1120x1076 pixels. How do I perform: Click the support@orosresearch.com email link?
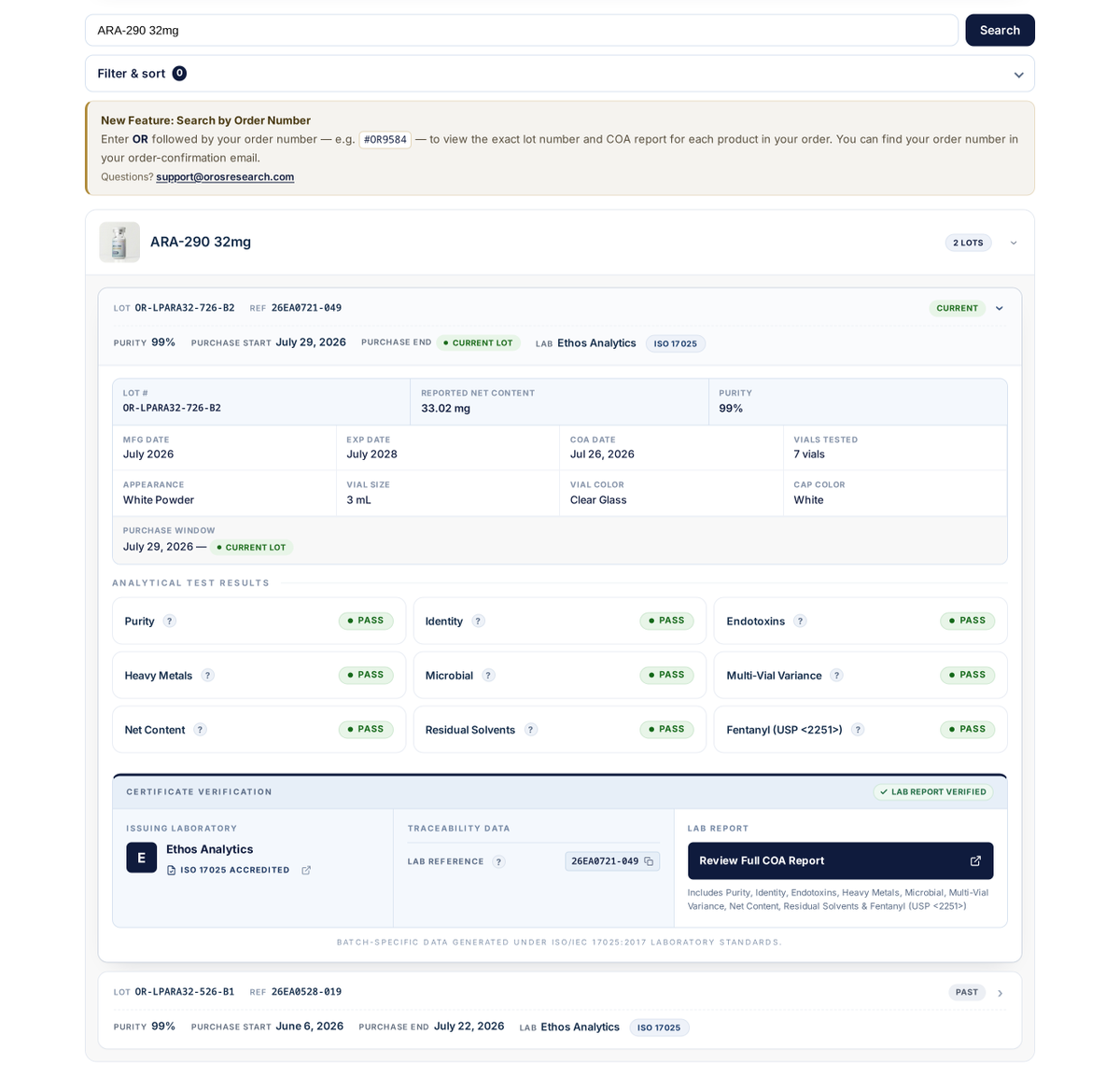(x=225, y=177)
